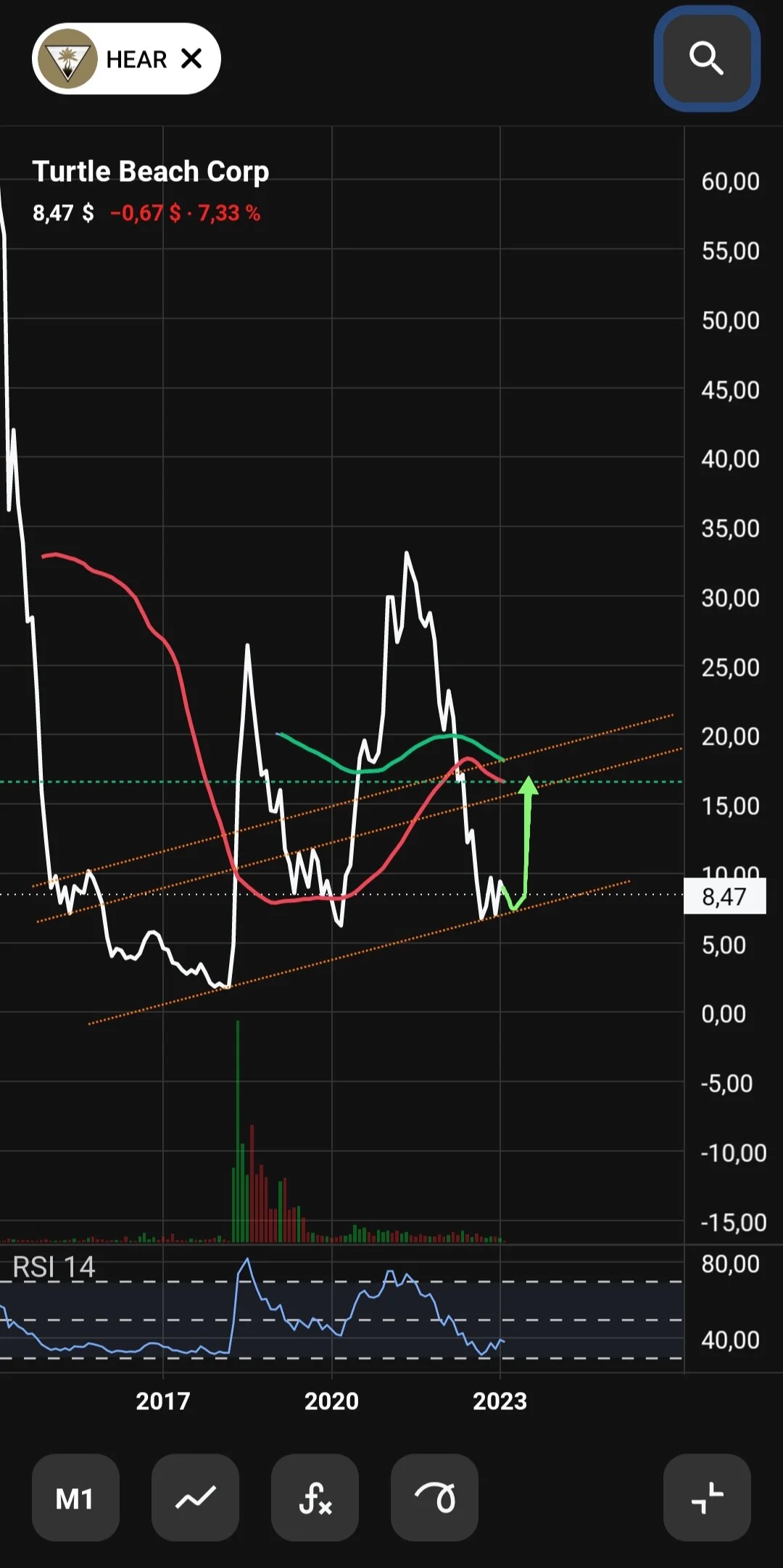Image resolution: width=783 pixels, height=1568 pixels.
Task: Select the drawing tools icon
Action: (434, 1497)
